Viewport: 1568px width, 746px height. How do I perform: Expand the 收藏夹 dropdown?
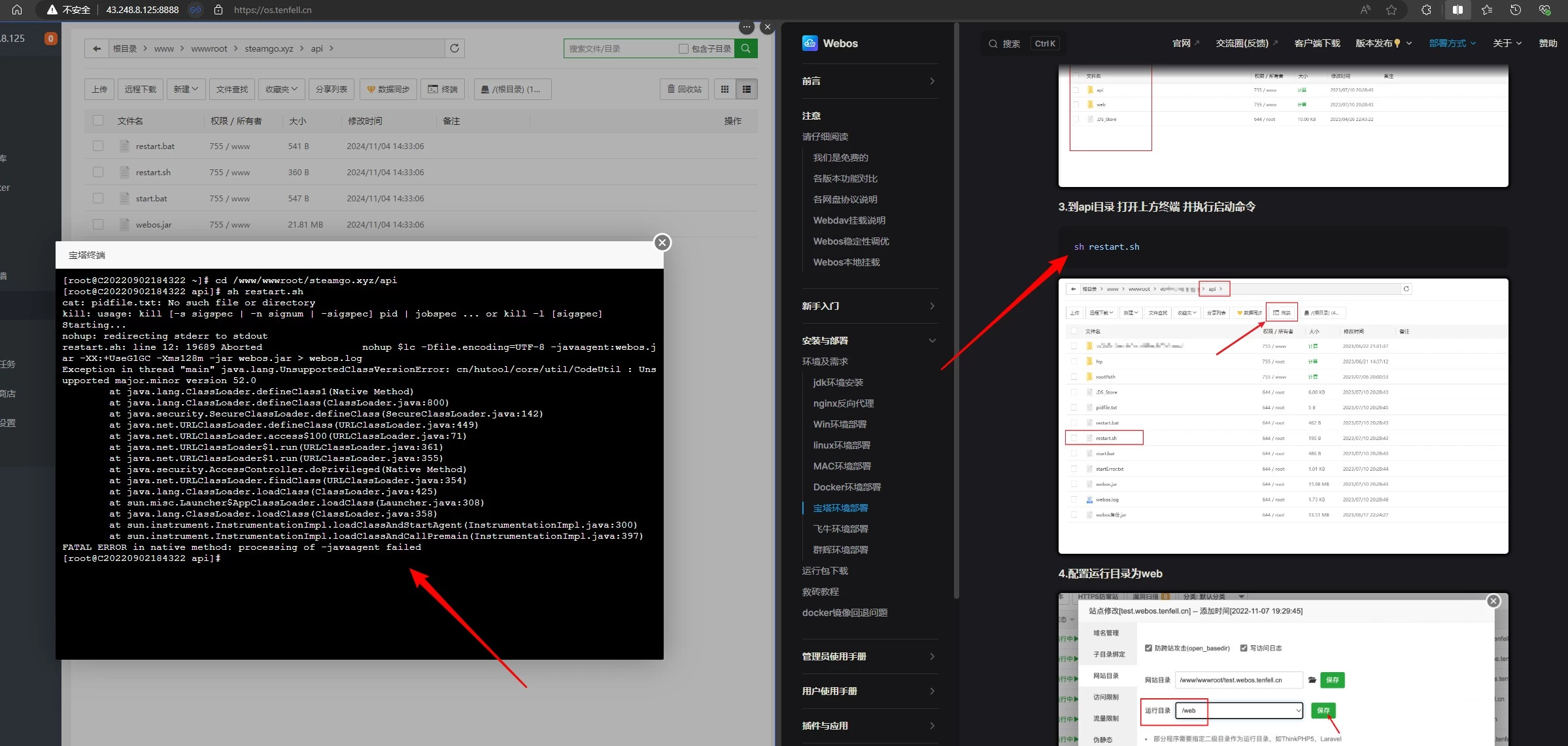(x=281, y=89)
